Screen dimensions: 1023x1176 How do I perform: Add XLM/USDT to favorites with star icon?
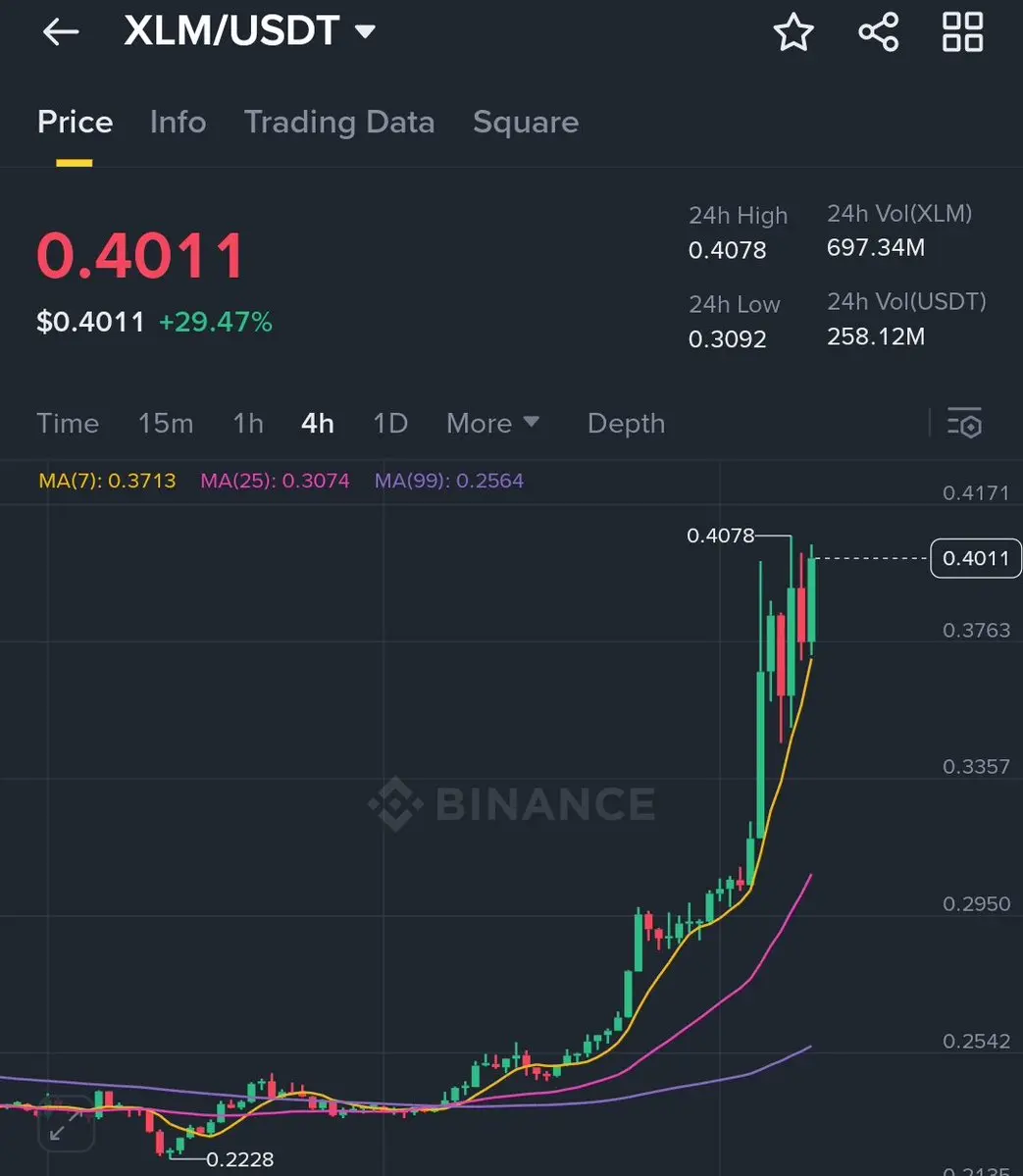793,32
